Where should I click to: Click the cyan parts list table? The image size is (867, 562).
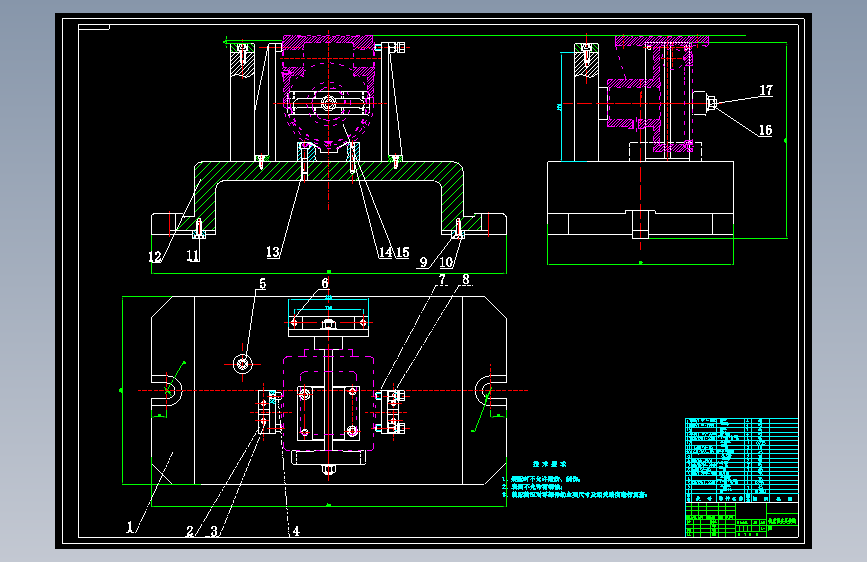tap(741, 460)
